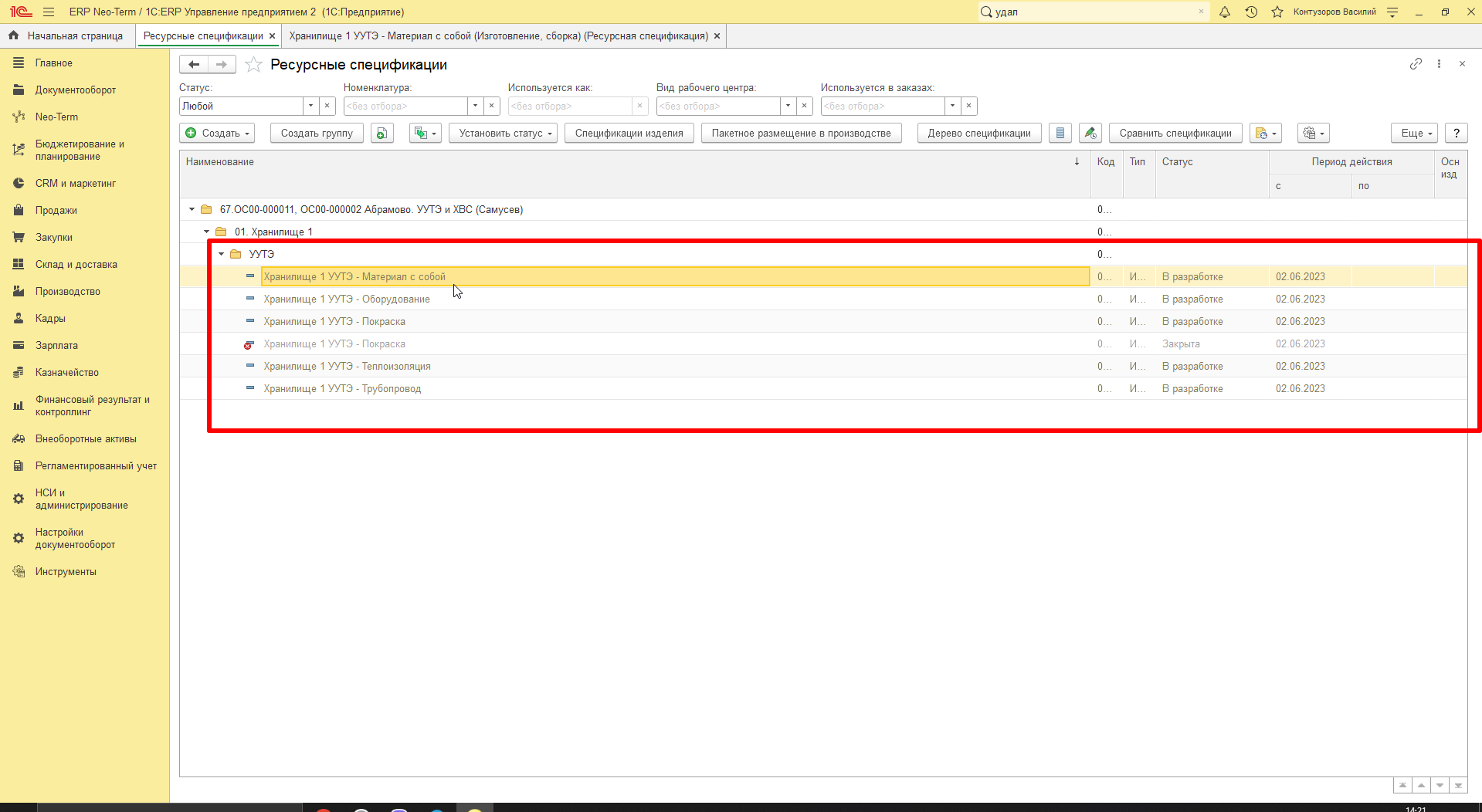Expand the Создать dropdown button

217,133
